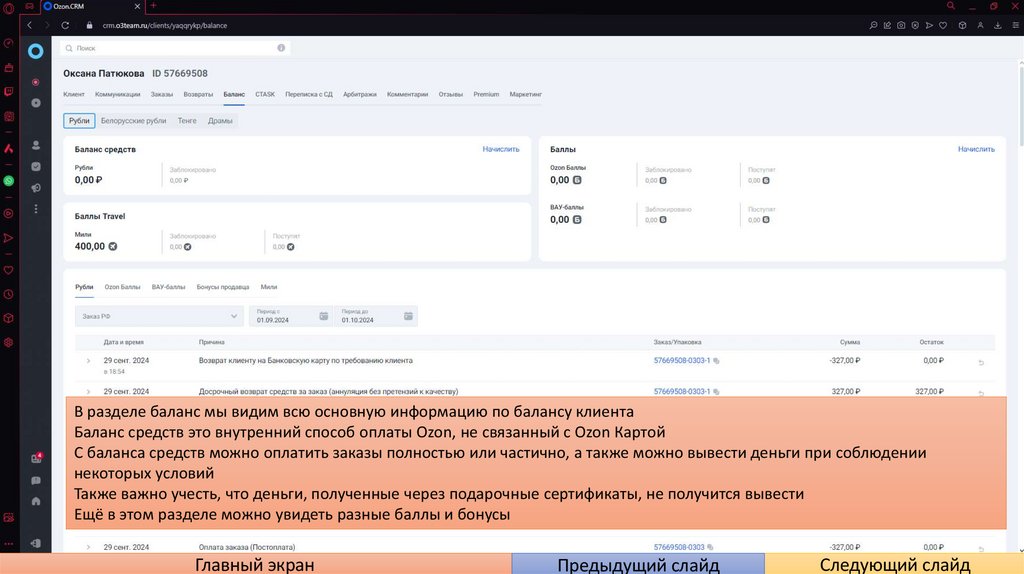Expand the Возврат клиенту на Банковскую карту row

coord(89,360)
